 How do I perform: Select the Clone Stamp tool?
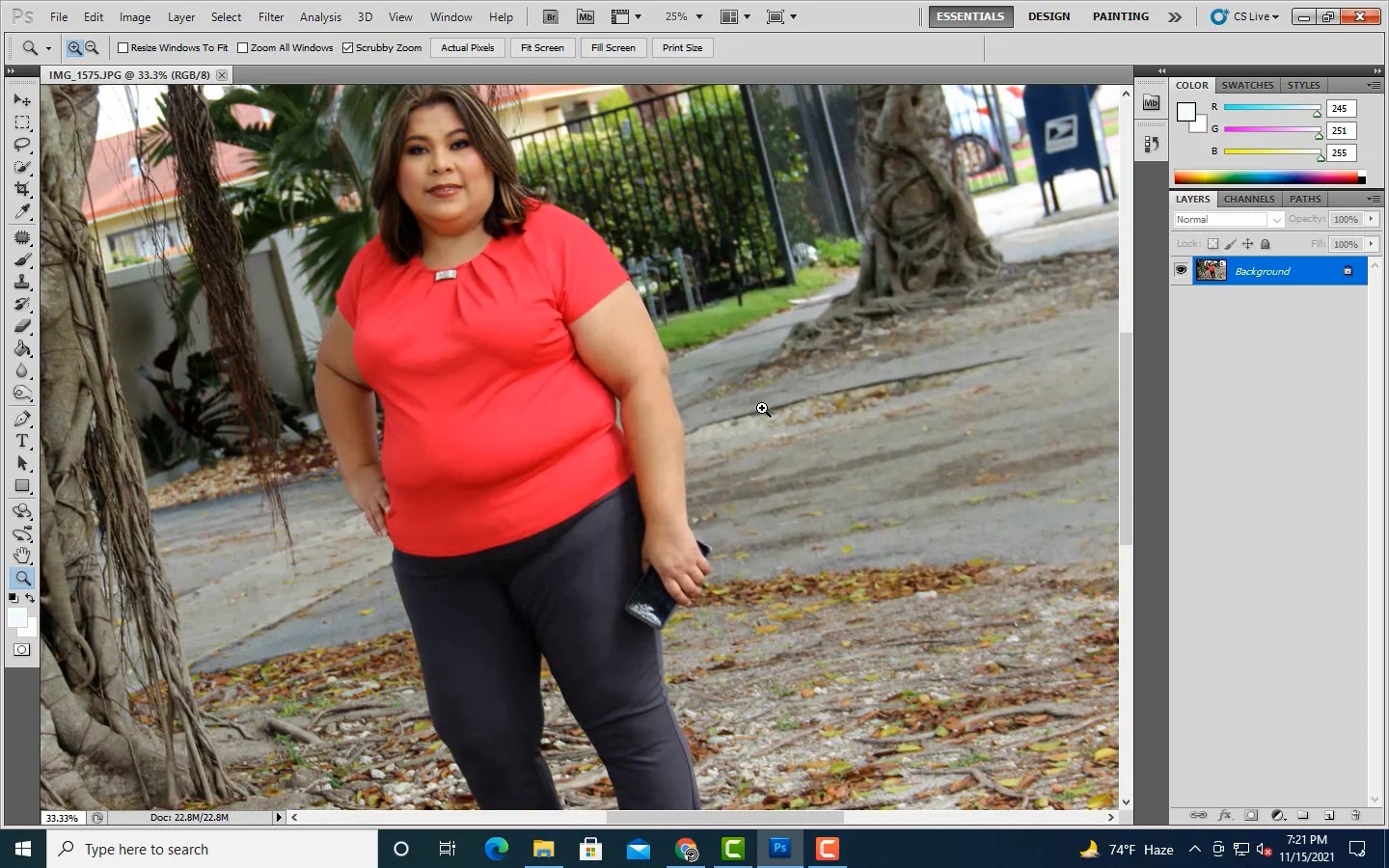click(x=22, y=282)
